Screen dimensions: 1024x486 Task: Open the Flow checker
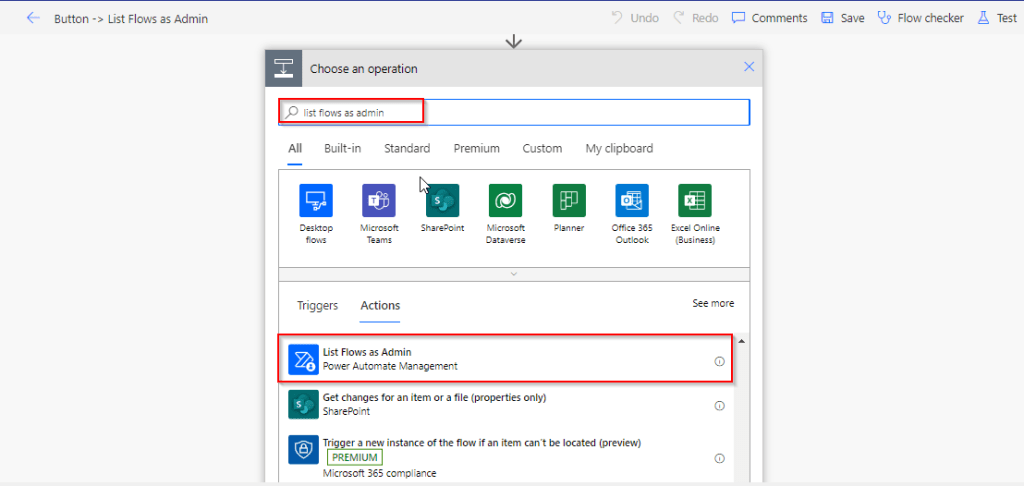point(921,18)
